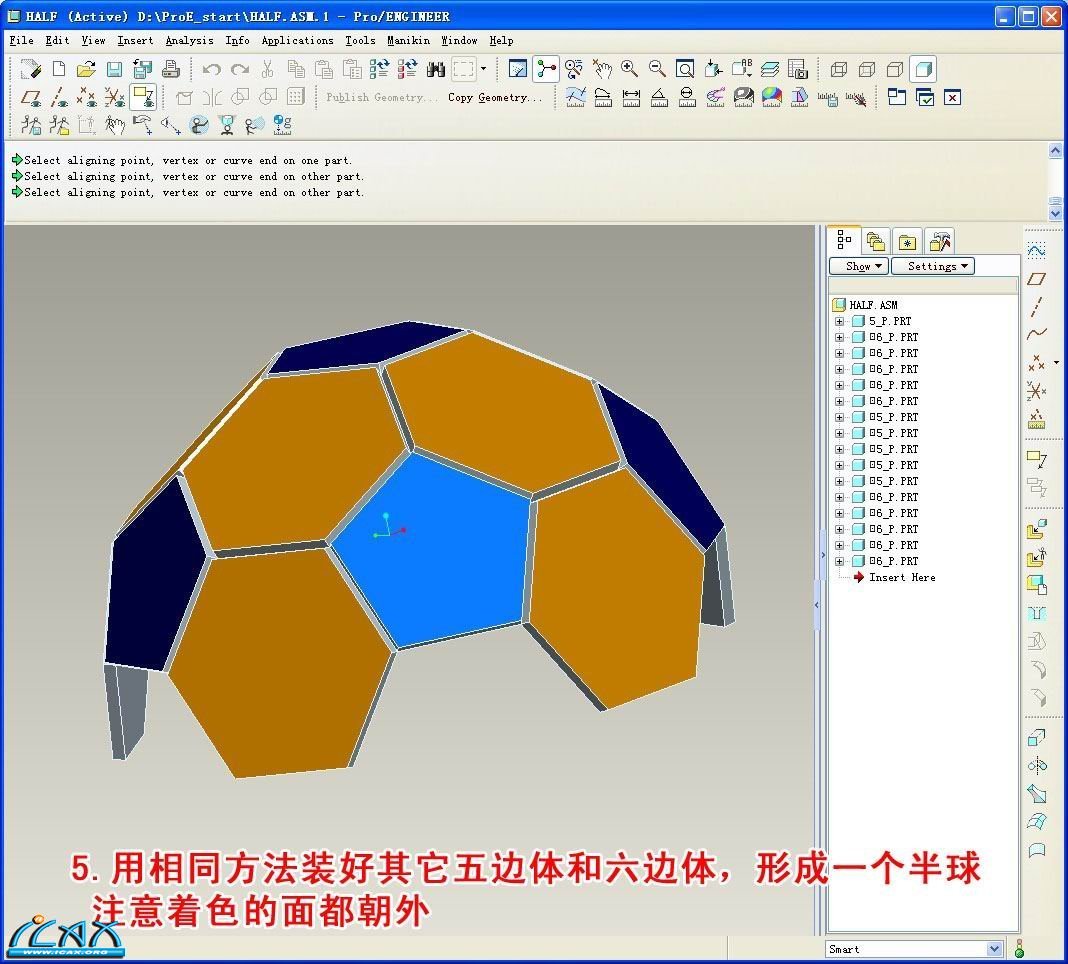Open the Insert menu
Screen dimensions: 1068x964
click(x=135, y=40)
